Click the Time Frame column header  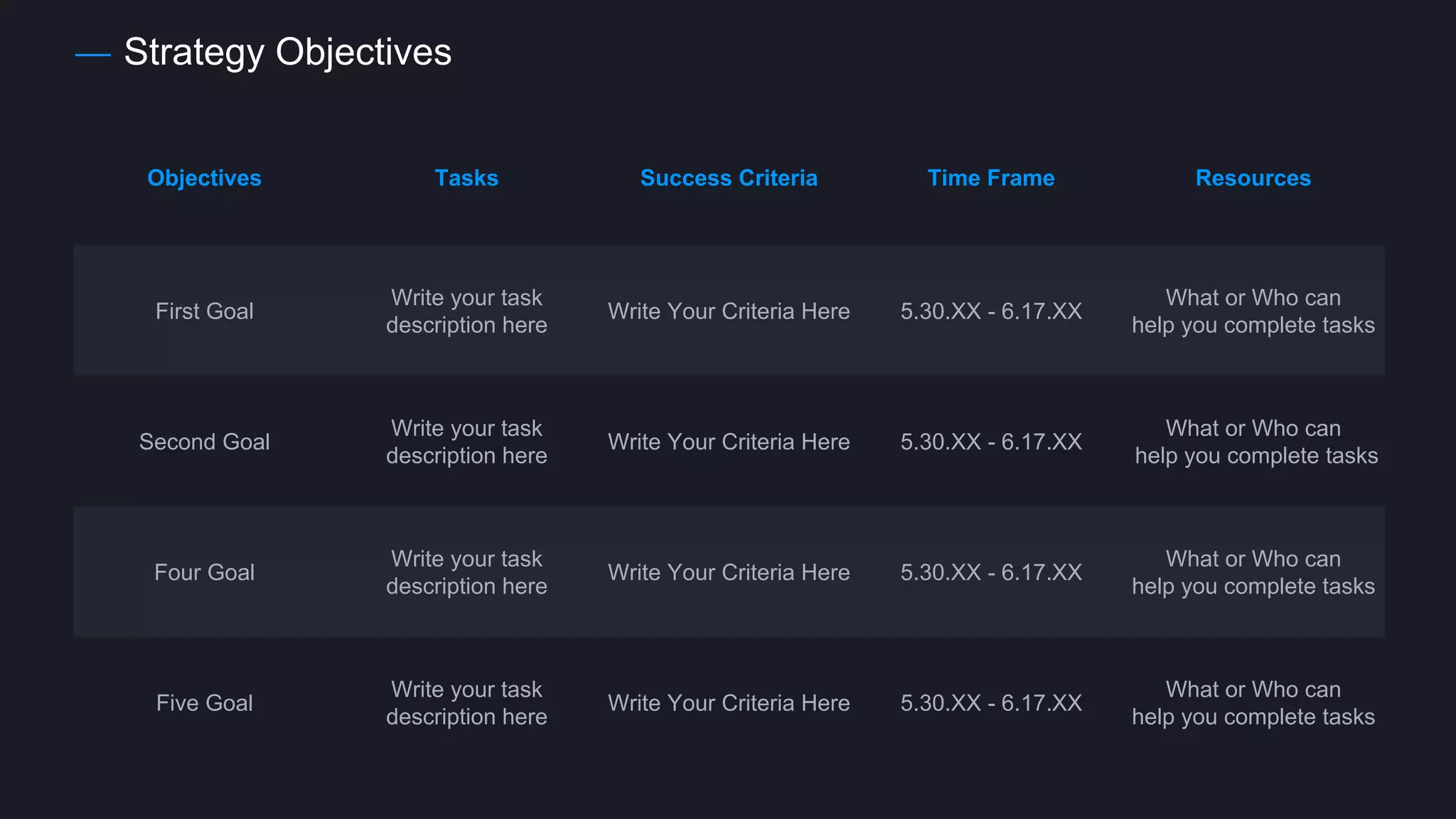991,178
